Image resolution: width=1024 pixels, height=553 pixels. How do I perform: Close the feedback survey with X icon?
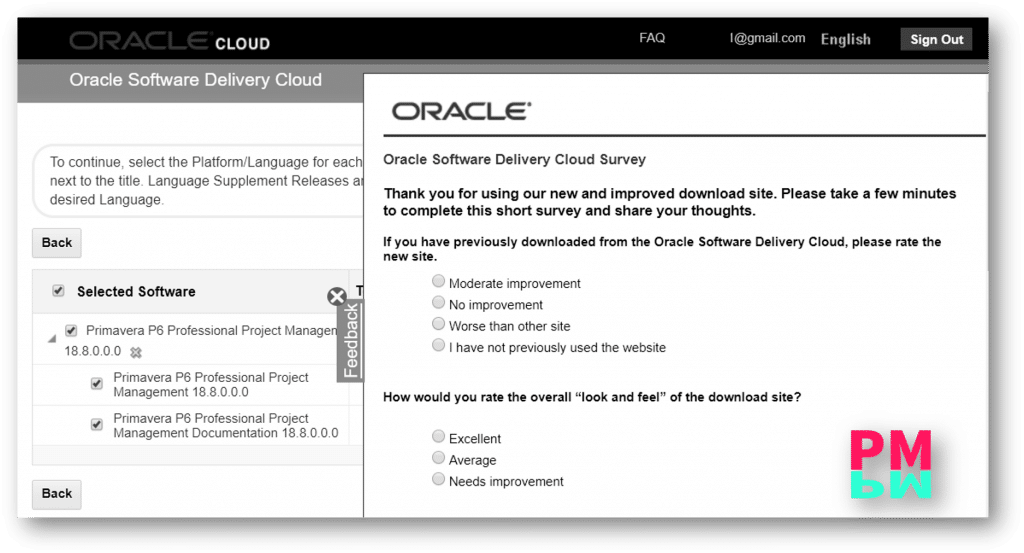coord(336,297)
